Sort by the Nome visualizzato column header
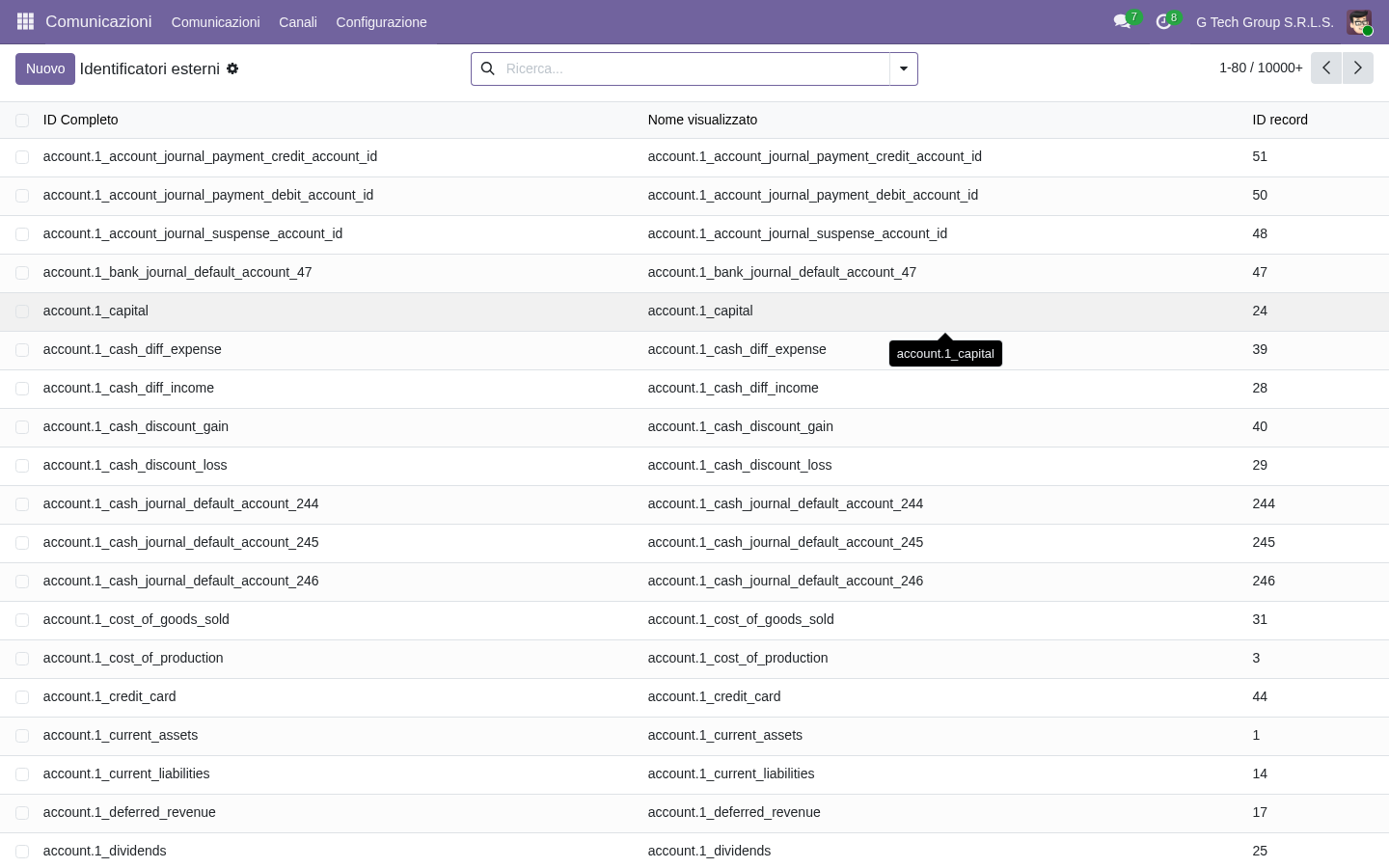This screenshot has height=868, width=1389. point(702,120)
